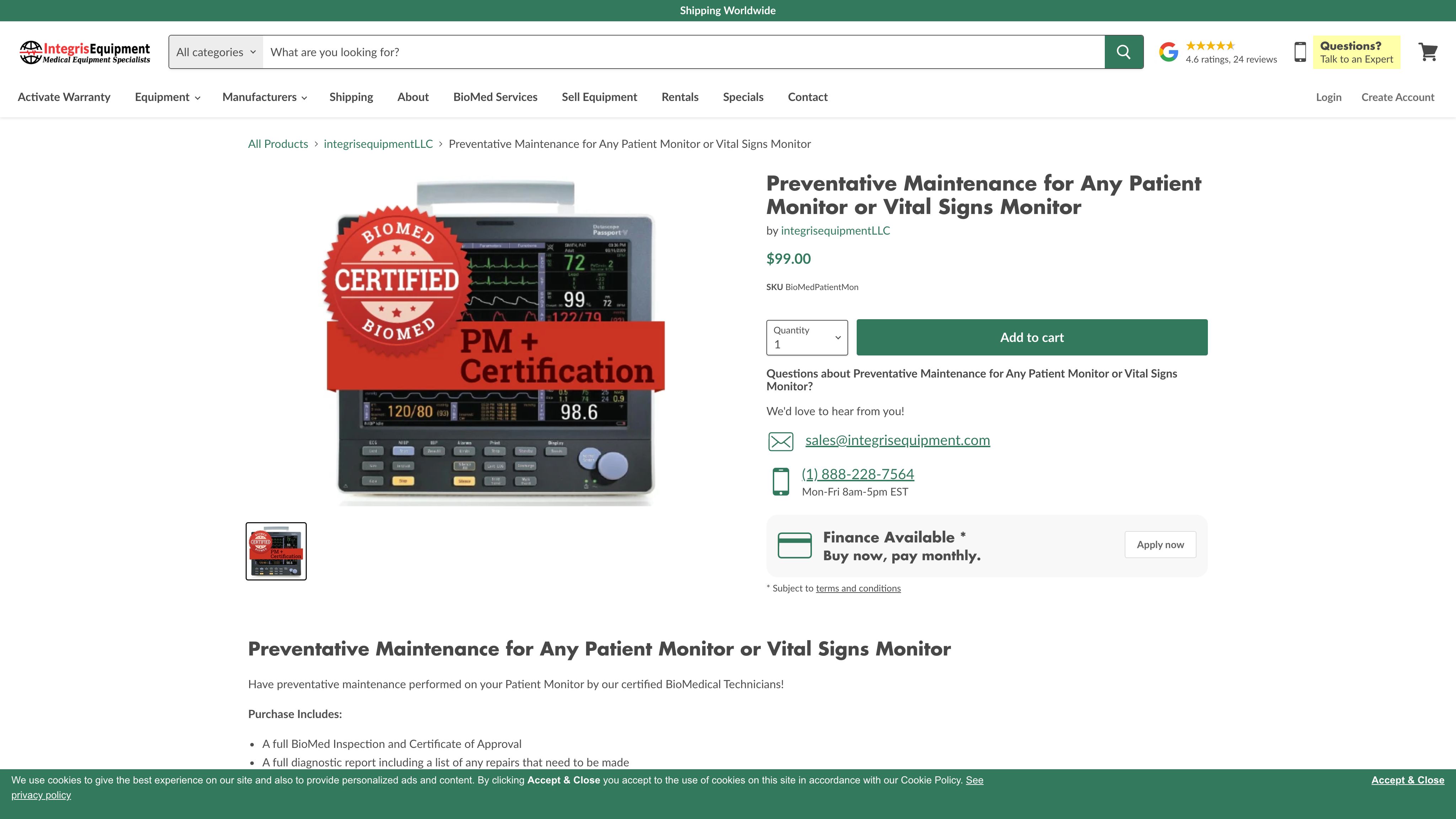
Task: Click the magnifying glass search button
Action: tap(1124, 52)
